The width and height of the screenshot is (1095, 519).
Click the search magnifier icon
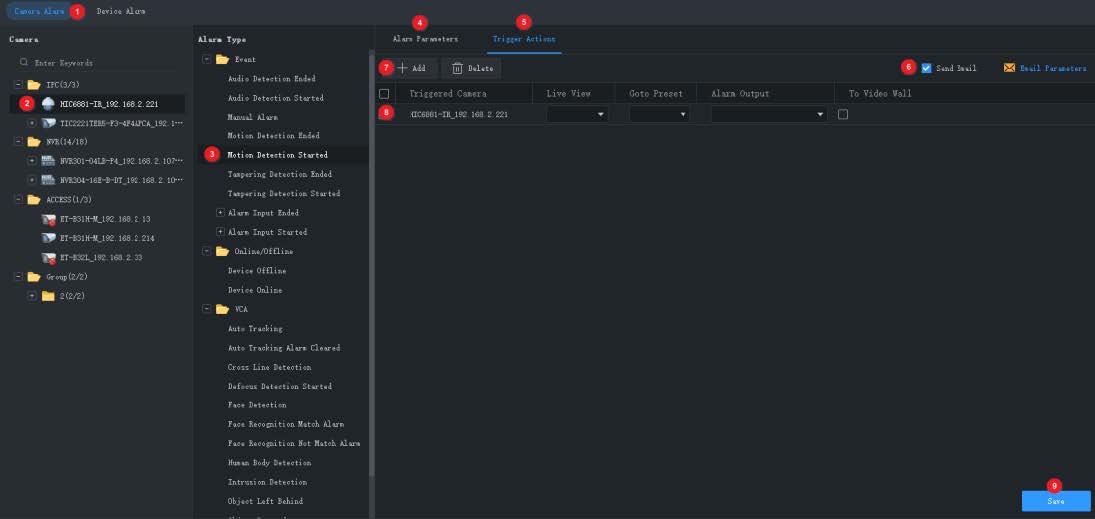(24, 62)
